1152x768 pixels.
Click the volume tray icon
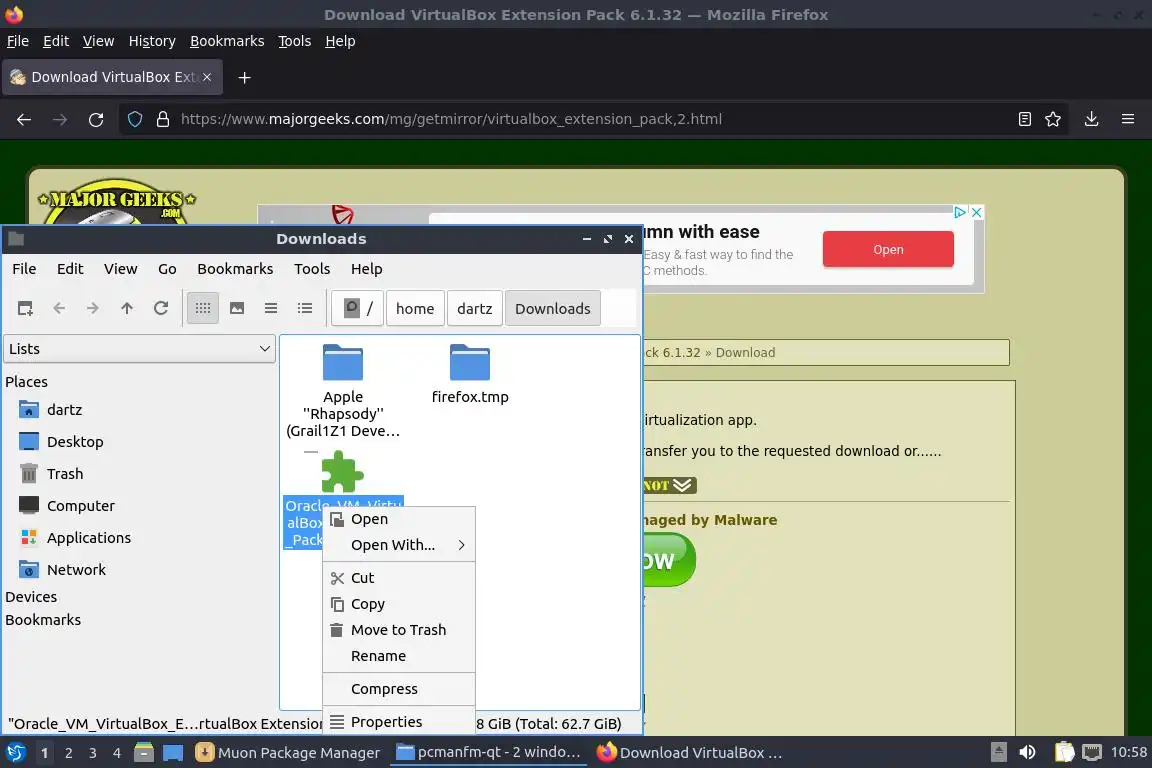coord(1027,753)
